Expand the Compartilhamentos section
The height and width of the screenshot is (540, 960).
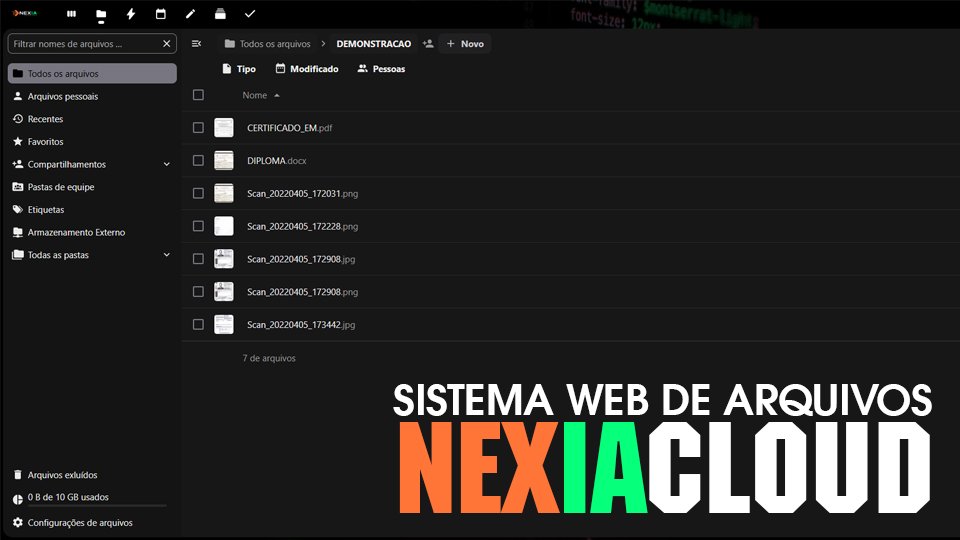pyautogui.click(x=166, y=164)
